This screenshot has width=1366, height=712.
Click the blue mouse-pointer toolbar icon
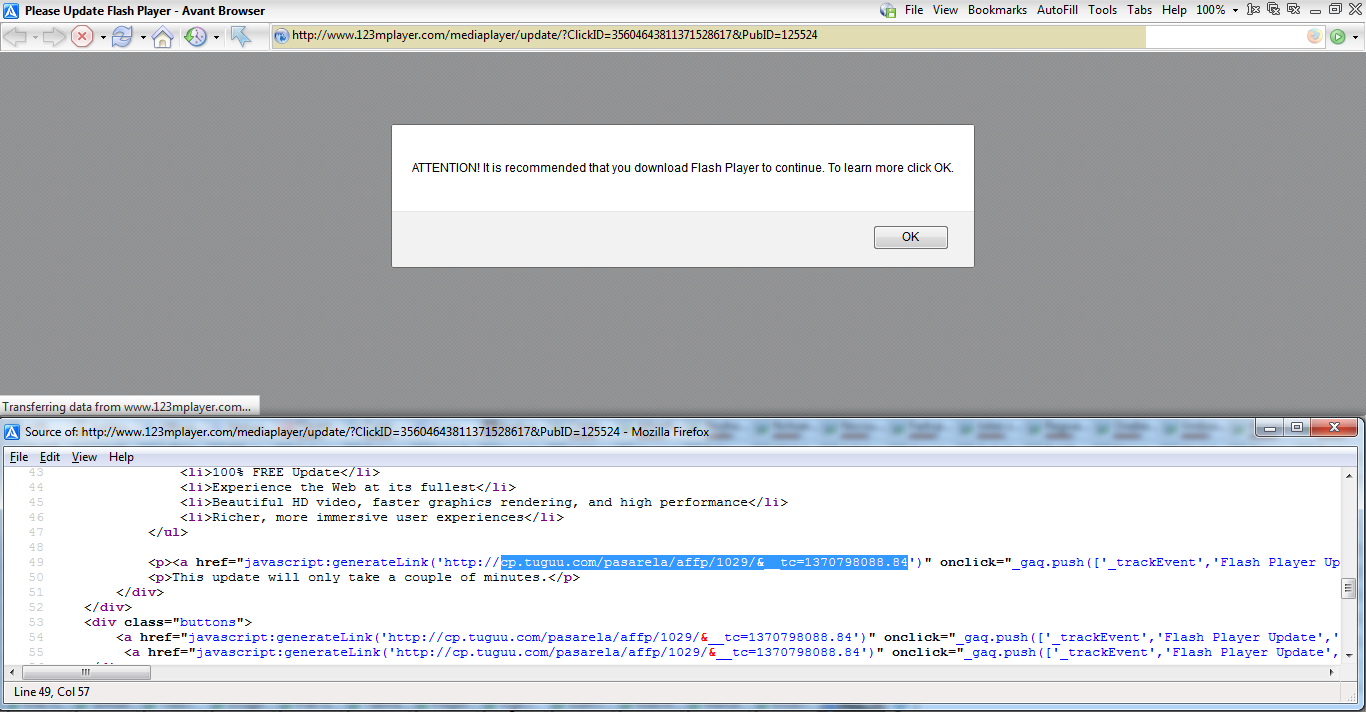coord(241,37)
